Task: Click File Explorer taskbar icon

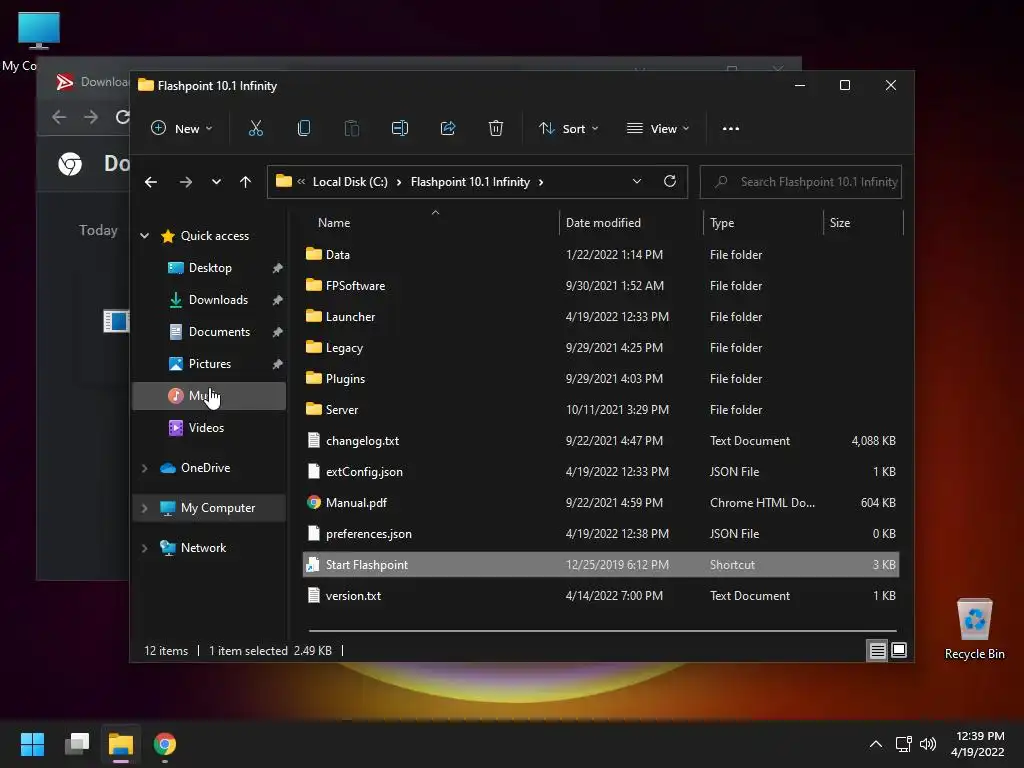Action: coord(121,744)
